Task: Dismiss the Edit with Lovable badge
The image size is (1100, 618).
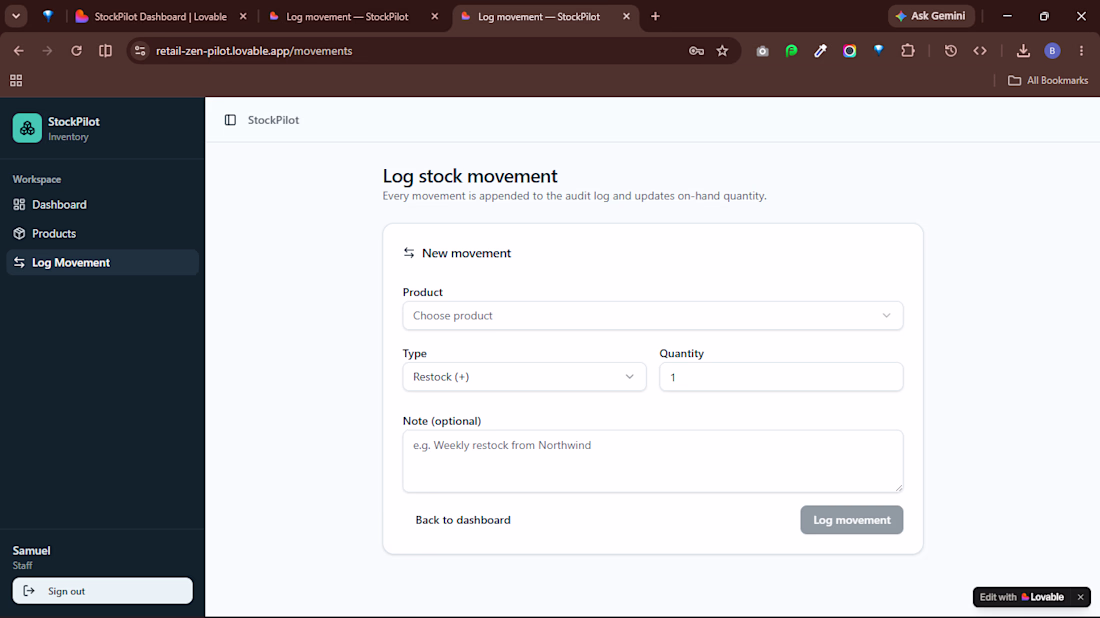Action: click(1080, 597)
